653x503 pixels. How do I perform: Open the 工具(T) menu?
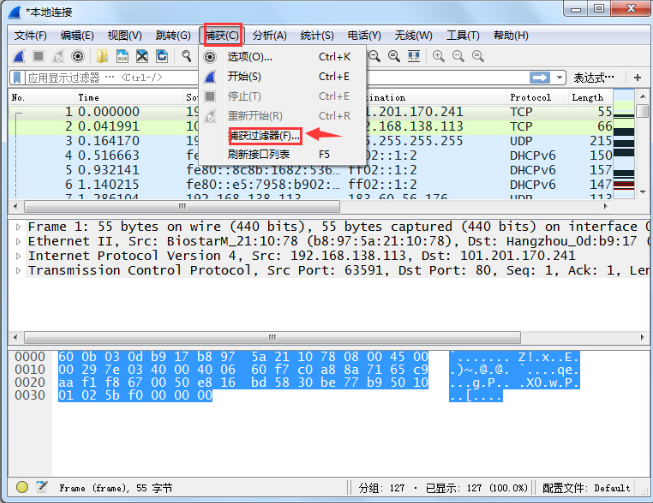[463, 35]
